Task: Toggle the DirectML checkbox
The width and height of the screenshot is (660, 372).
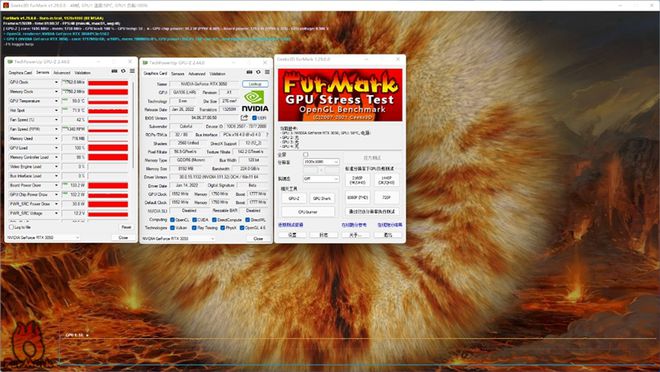Action: 248,220
